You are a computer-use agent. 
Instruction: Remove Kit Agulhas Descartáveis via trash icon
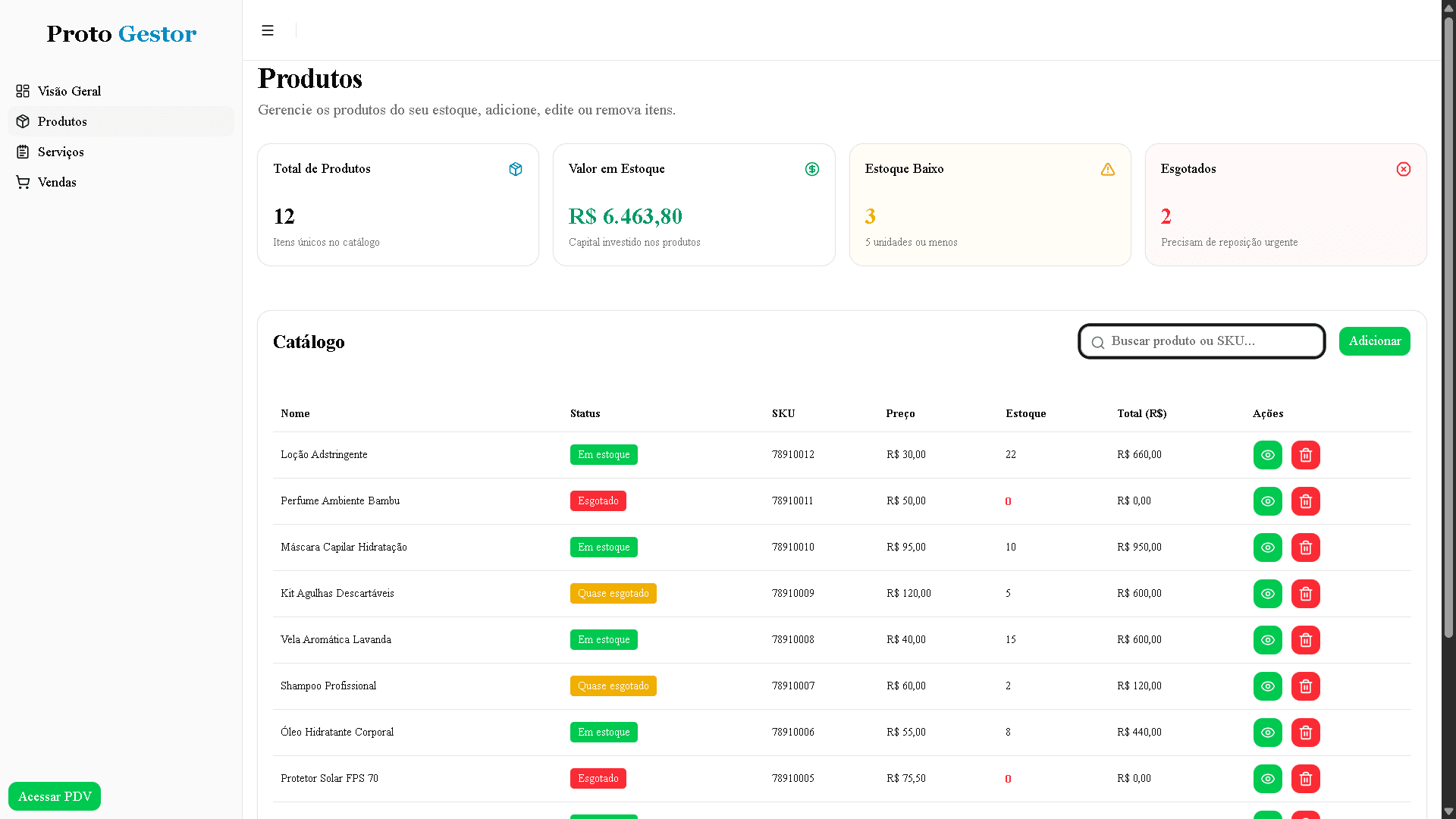[x=1305, y=594]
